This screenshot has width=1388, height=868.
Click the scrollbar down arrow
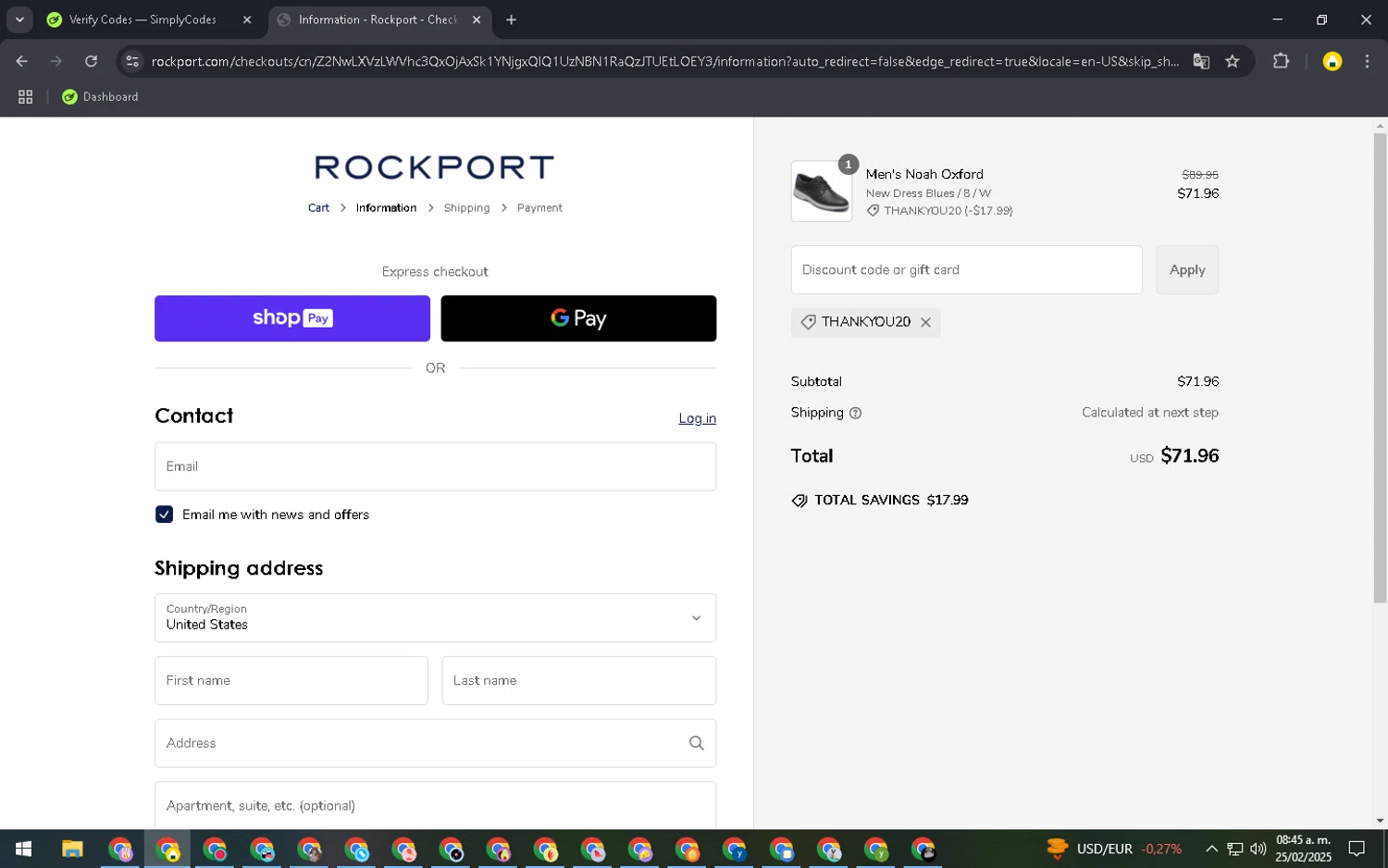coord(1380,821)
